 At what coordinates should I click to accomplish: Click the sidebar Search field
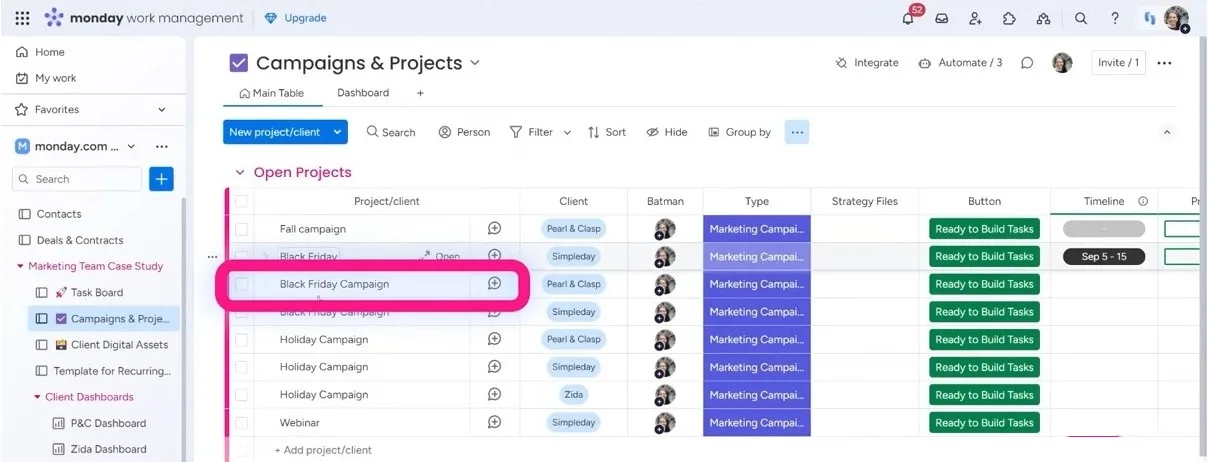77,179
